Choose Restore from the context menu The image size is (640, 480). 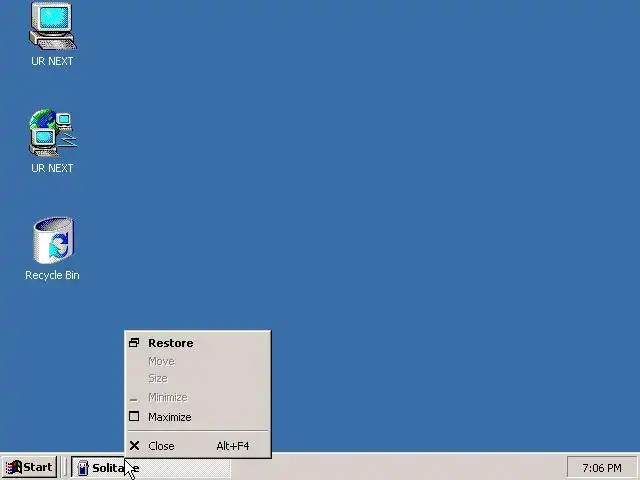coord(198,343)
